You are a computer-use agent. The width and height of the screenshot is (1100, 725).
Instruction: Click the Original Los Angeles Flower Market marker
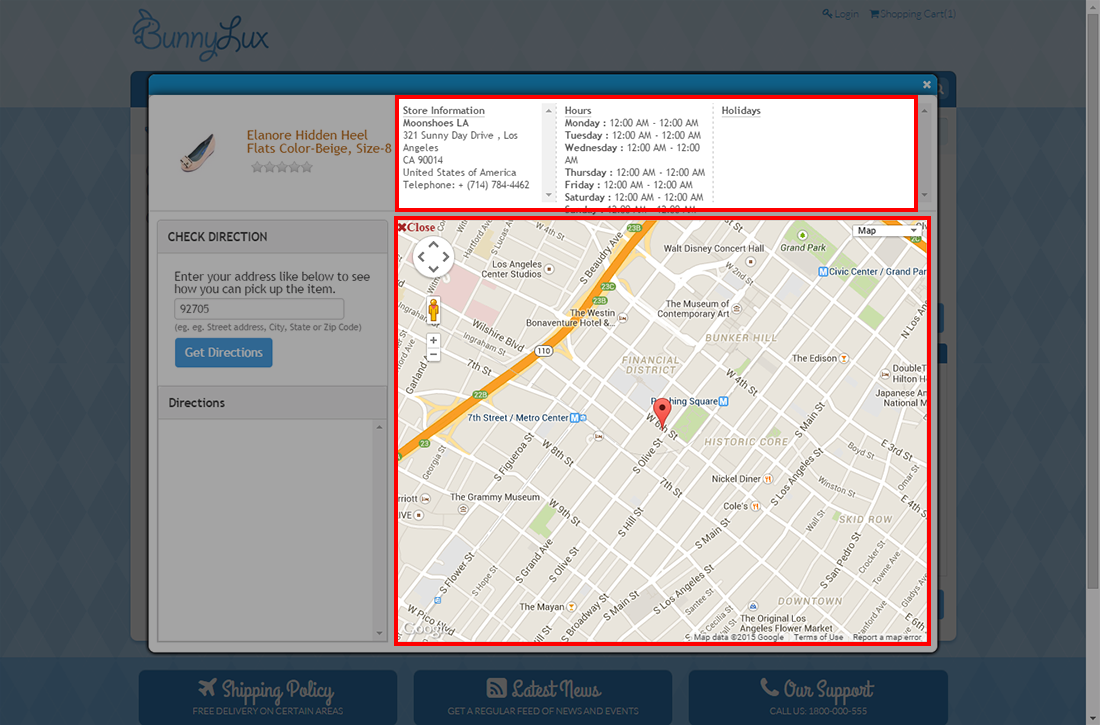[753, 606]
